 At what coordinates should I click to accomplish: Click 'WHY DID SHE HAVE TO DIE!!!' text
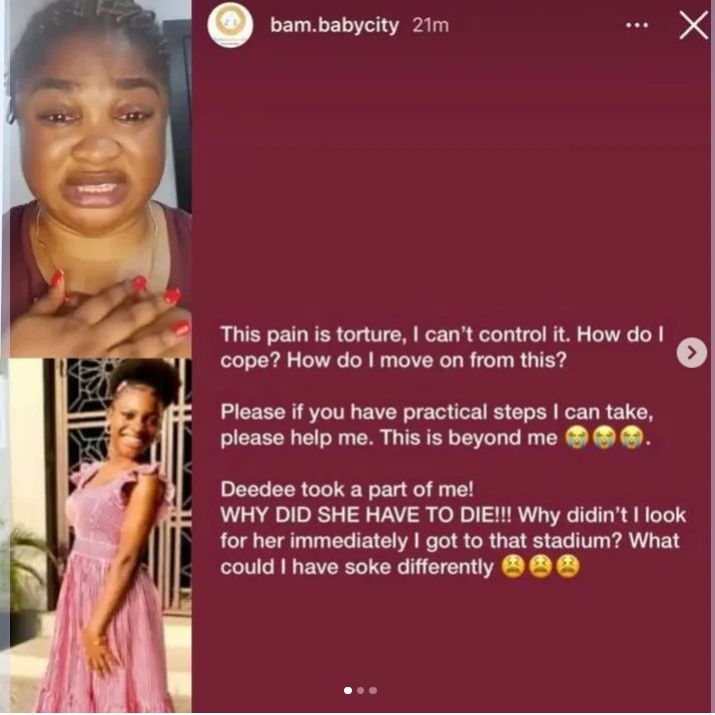(x=366, y=515)
